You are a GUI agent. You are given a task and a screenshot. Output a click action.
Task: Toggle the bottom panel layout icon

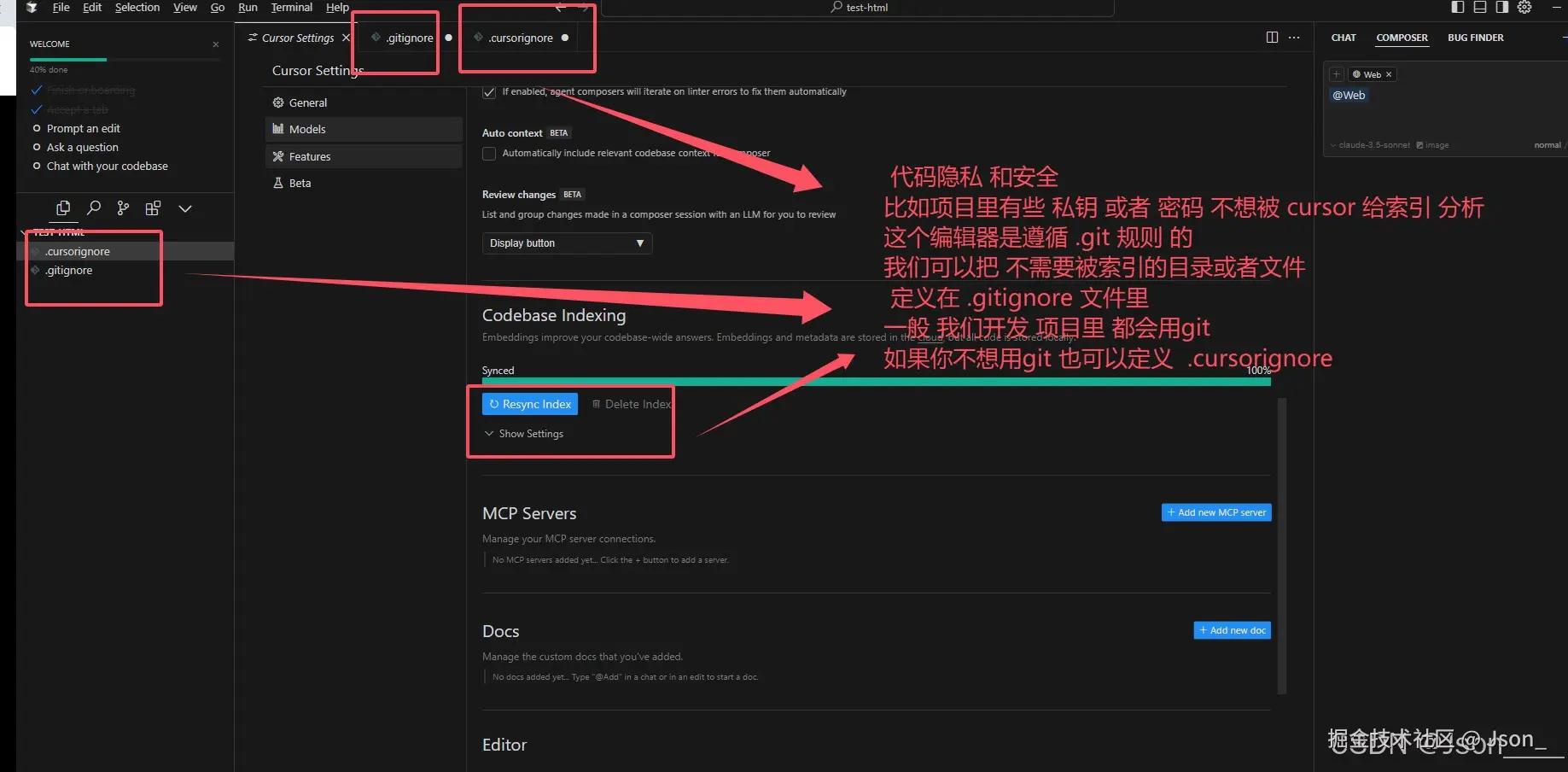[1480, 7]
